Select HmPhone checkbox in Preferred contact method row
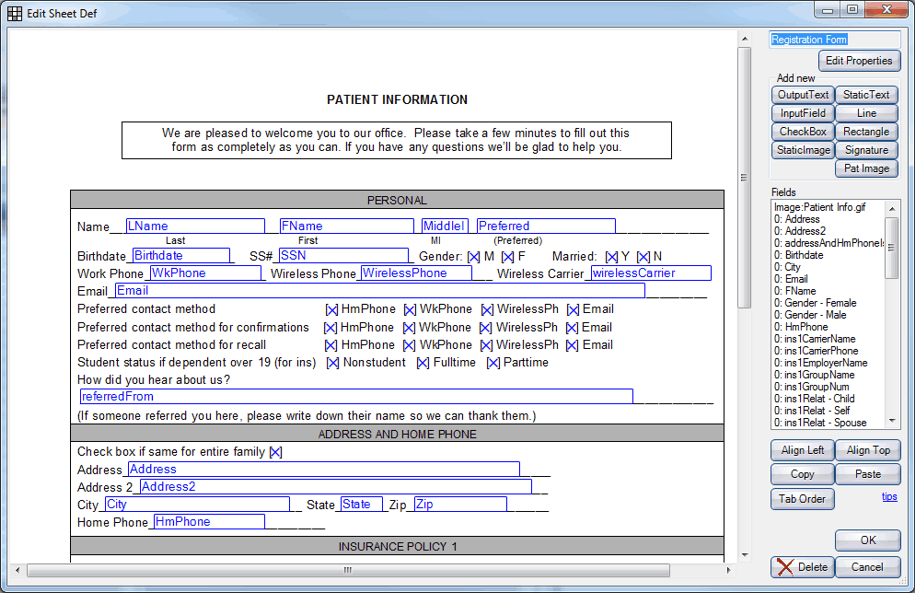This screenshot has height=593, width=915. [331, 310]
